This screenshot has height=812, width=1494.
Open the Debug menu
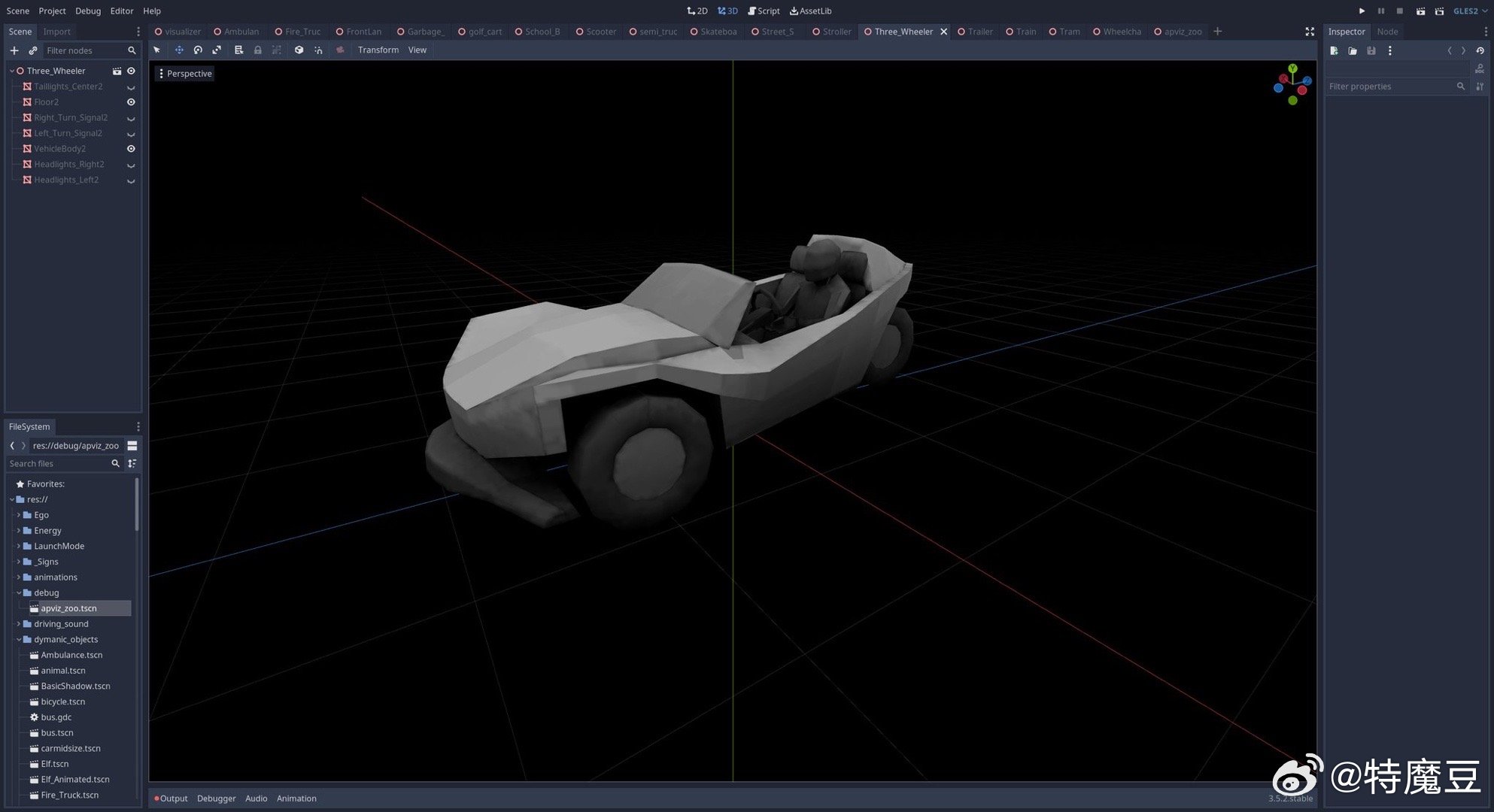(x=88, y=11)
